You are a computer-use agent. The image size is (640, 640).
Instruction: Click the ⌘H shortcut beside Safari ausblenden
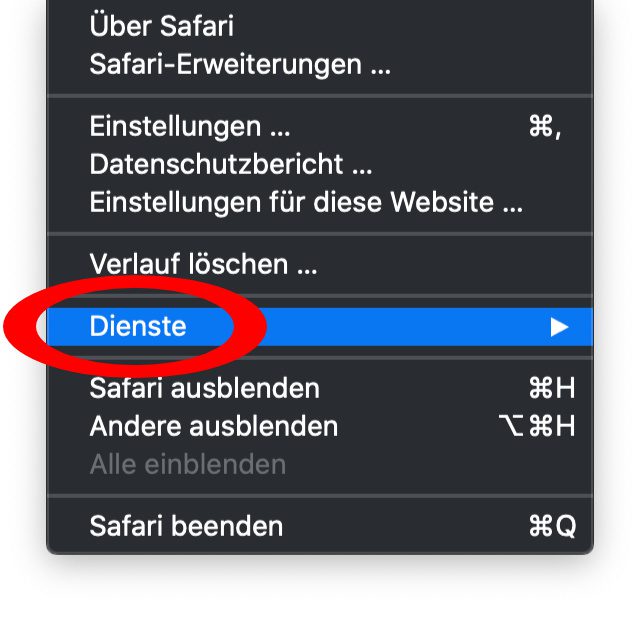click(551, 388)
